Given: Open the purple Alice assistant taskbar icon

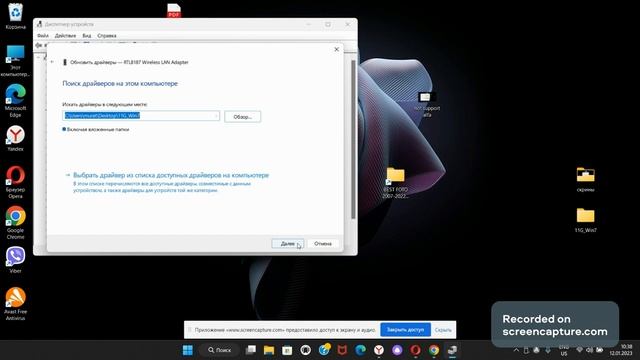Looking at the screenshot, I should coord(397,350).
